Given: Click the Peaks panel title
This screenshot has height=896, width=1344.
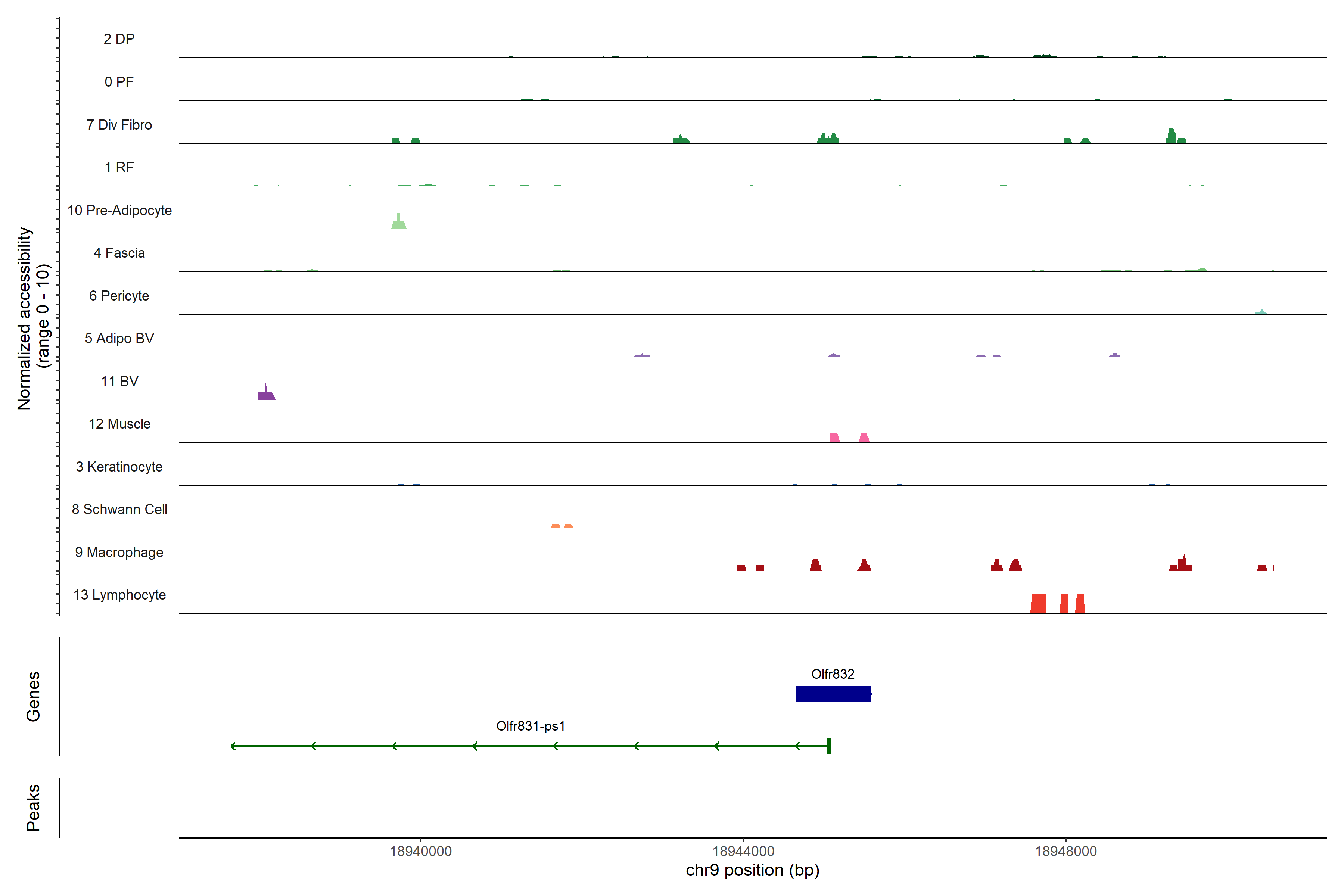Looking at the screenshot, I should (x=33, y=807).
